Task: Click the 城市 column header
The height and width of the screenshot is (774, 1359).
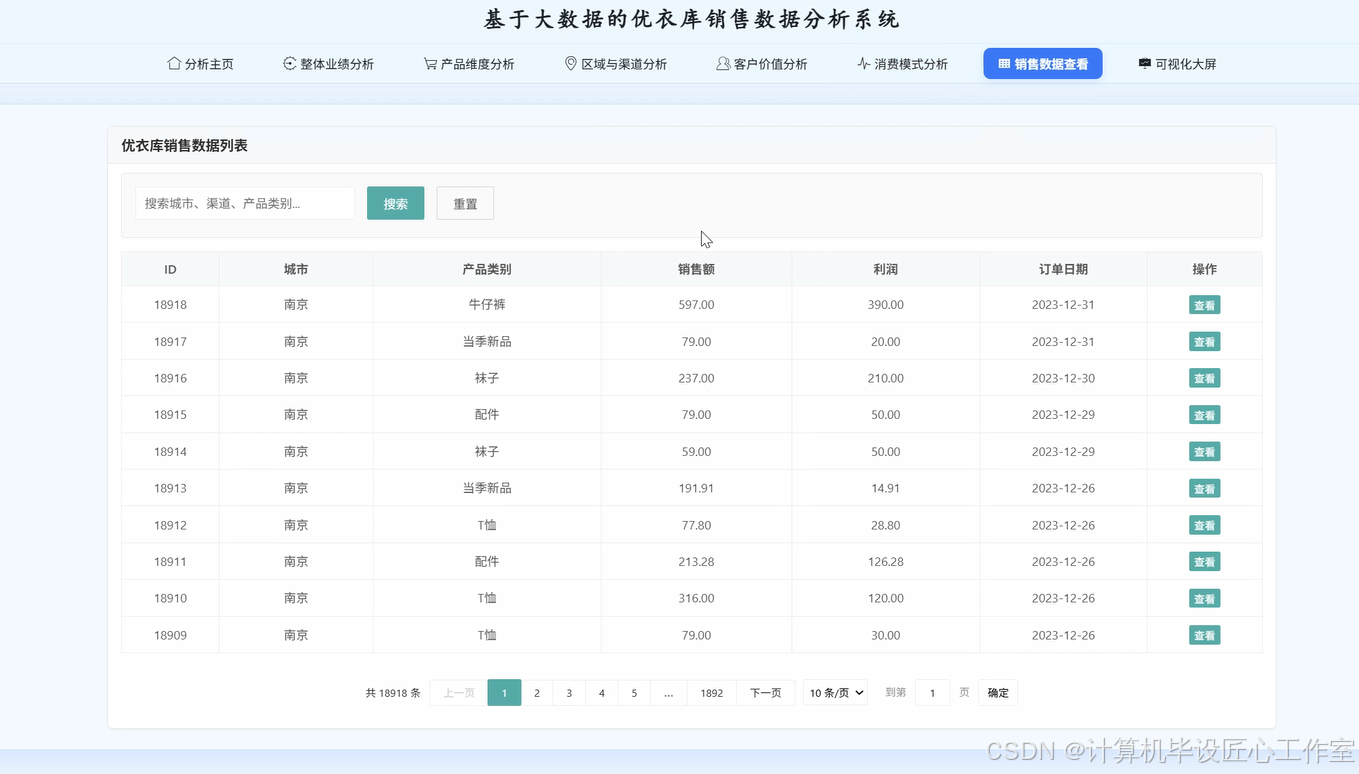Action: click(x=296, y=270)
